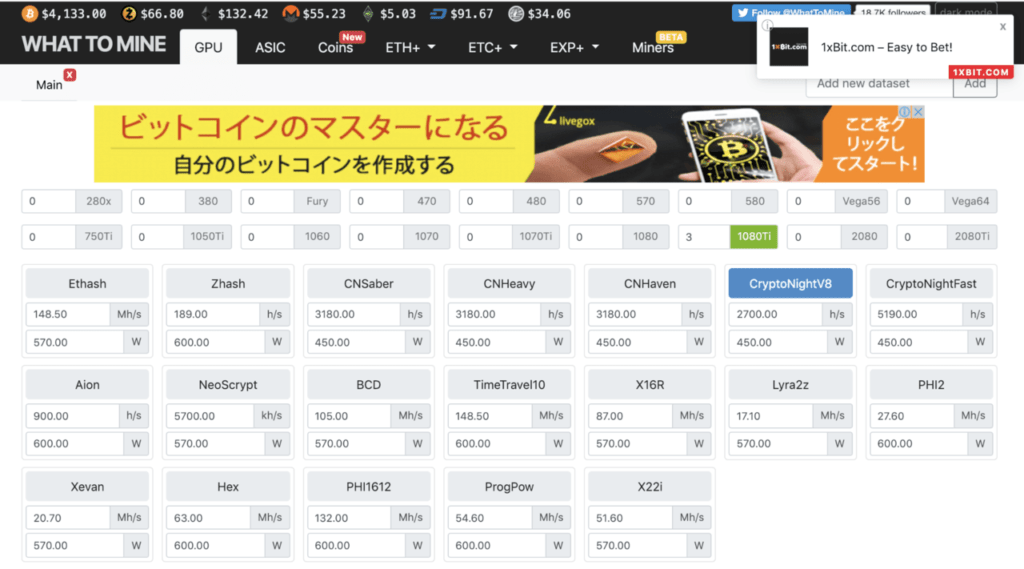Enable the CryptoNightFast algorithm
The height and width of the screenshot is (569, 1024).
coord(931,284)
